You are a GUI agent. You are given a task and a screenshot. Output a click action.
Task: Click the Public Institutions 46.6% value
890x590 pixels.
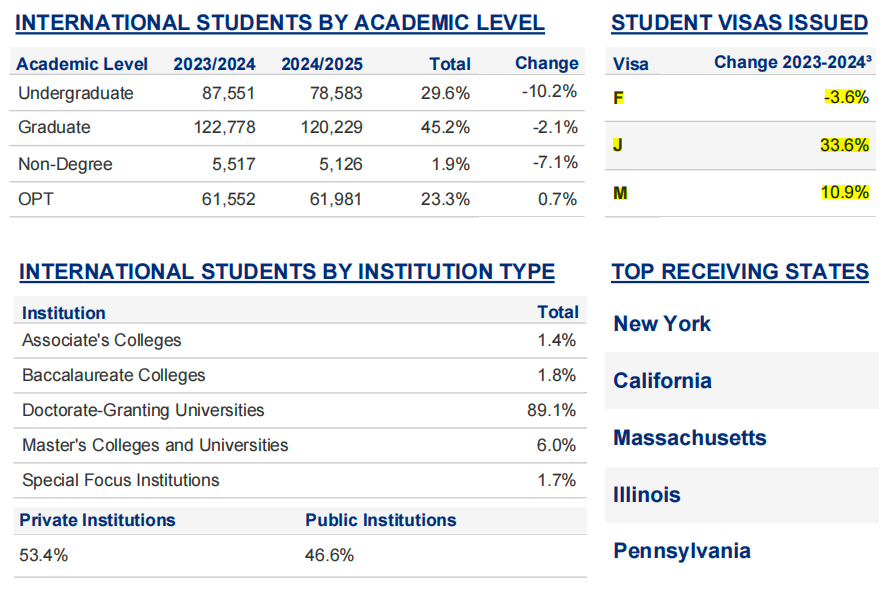(329, 556)
